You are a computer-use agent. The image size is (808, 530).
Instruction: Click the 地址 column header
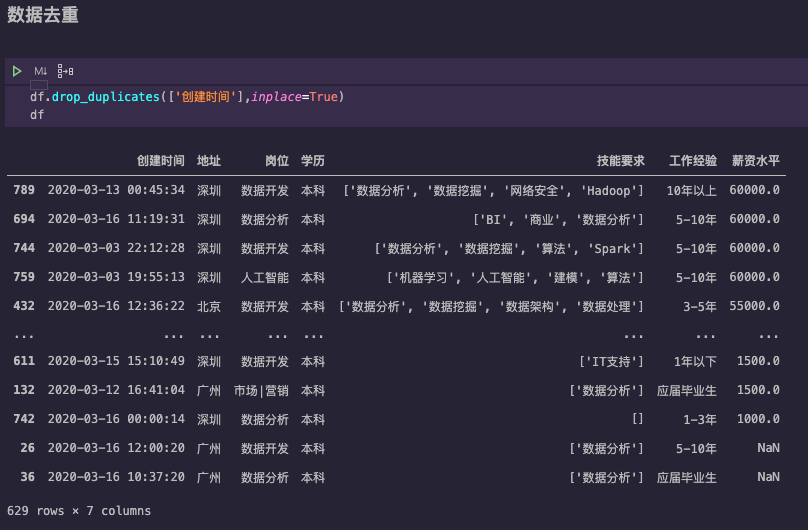coord(209,161)
